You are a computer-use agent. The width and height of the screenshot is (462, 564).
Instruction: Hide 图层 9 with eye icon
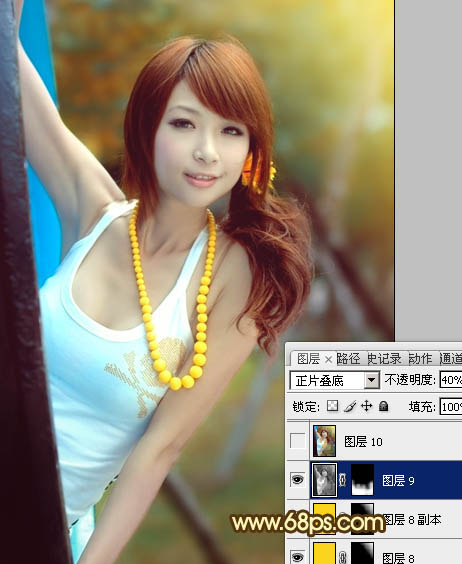297,479
